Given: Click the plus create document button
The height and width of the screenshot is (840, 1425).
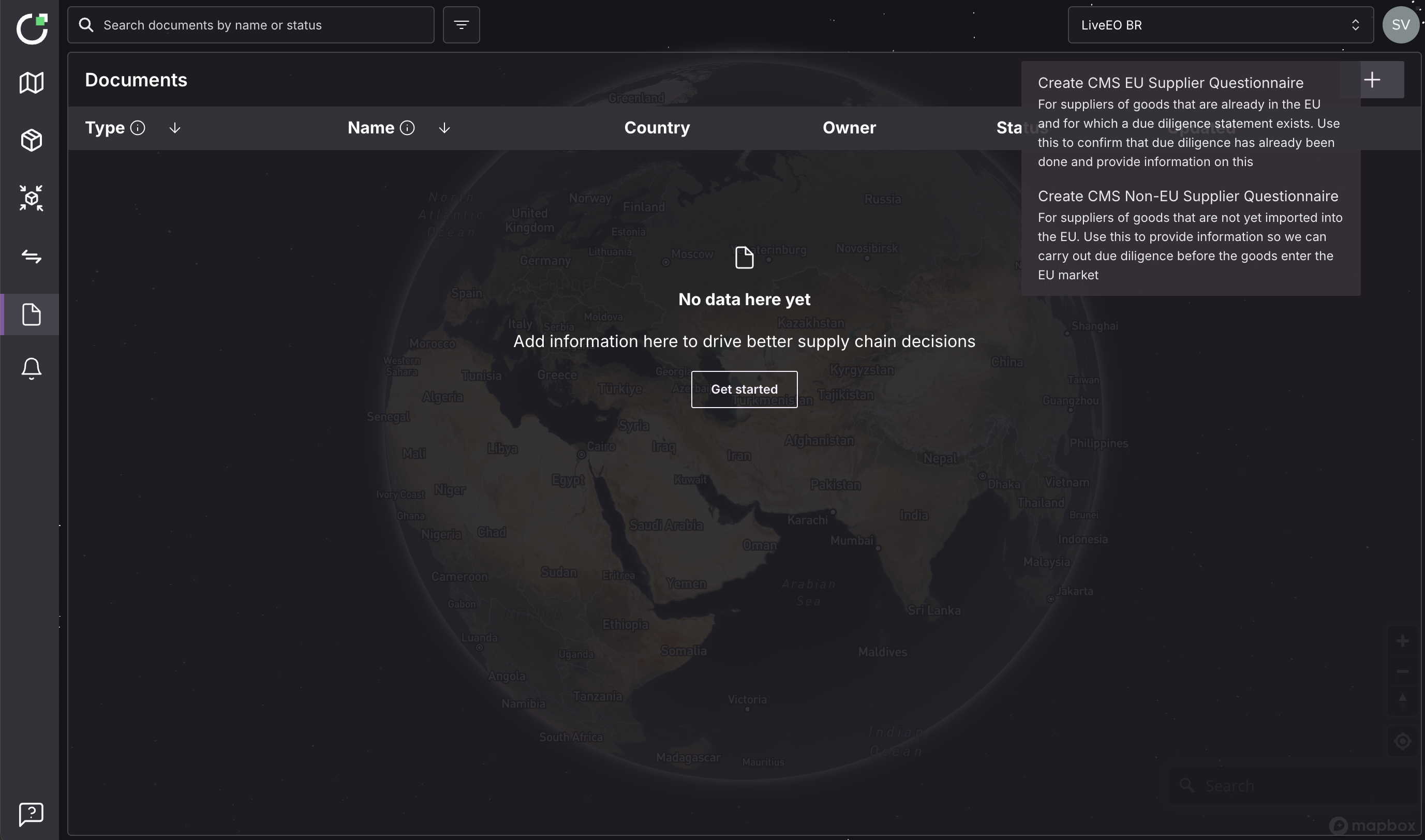Looking at the screenshot, I should click(x=1371, y=80).
